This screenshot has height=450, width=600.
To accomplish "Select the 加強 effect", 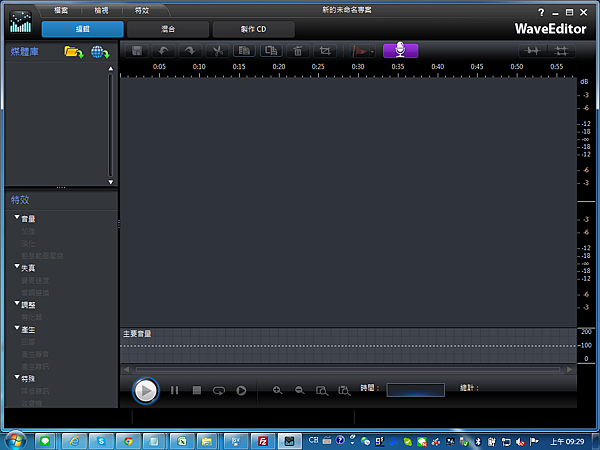I will [28, 232].
